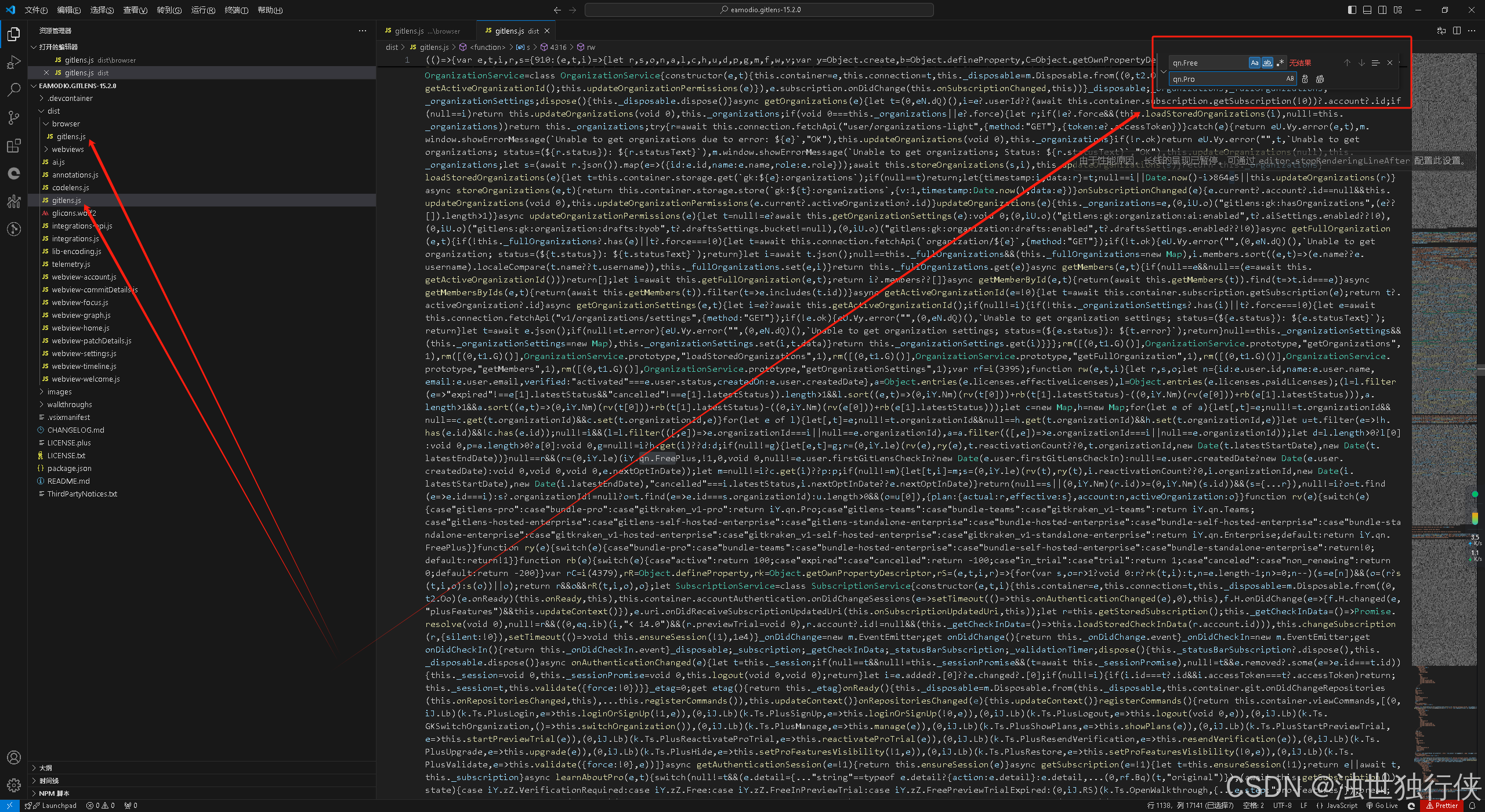
Task: Click the editor minimap on the right side
Action: coord(1444,348)
